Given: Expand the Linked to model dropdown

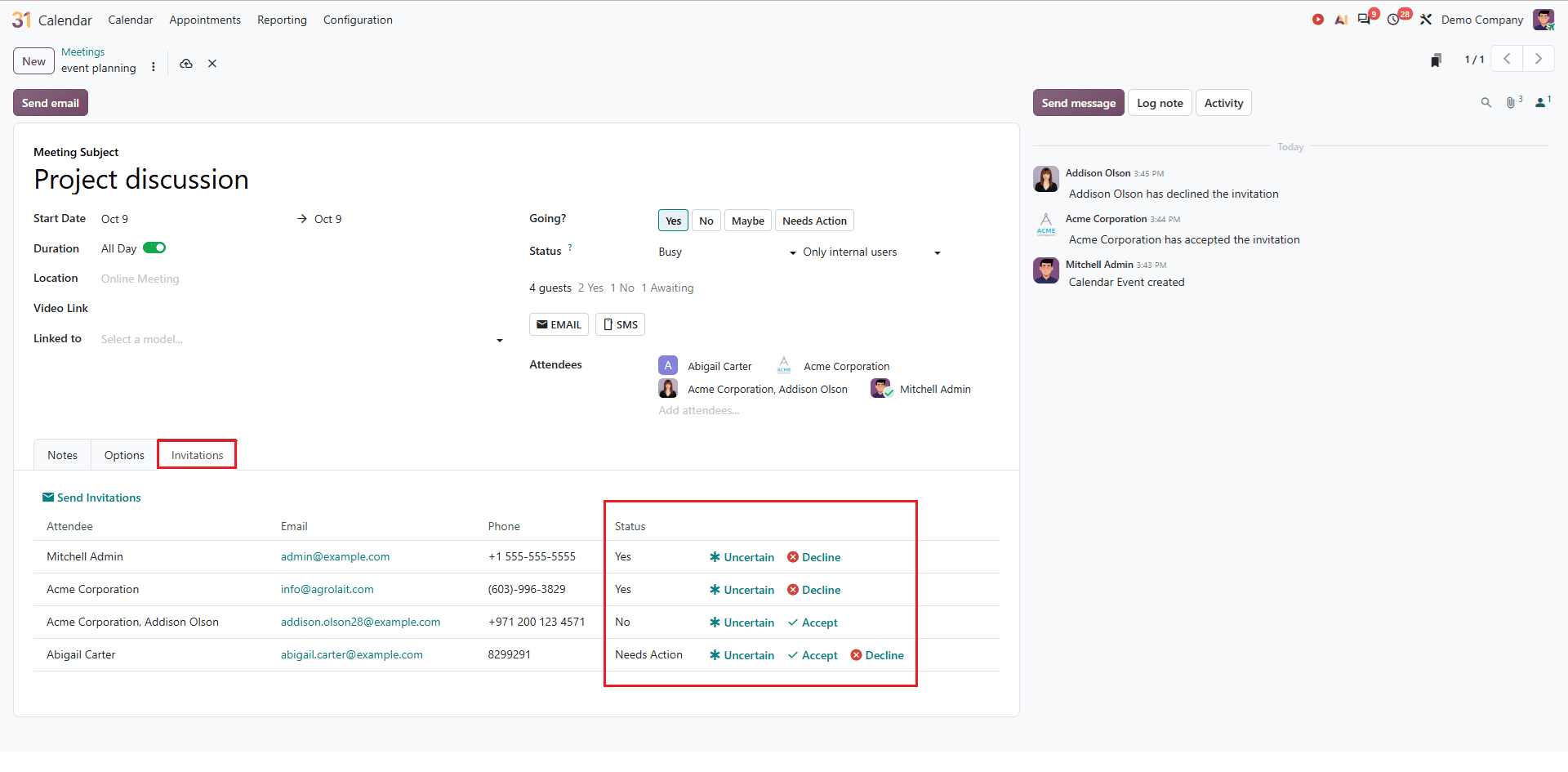Looking at the screenshot, I should (500, 340).
